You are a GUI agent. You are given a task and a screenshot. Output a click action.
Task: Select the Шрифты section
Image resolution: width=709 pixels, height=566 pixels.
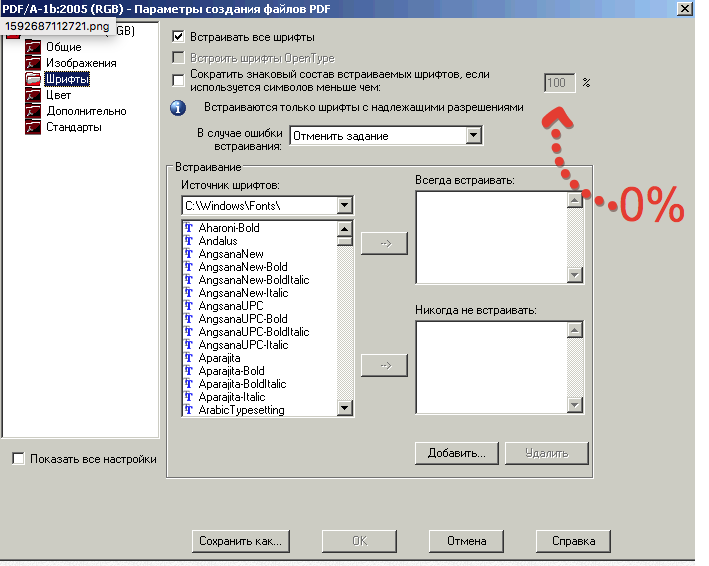(x=67, y=79)
